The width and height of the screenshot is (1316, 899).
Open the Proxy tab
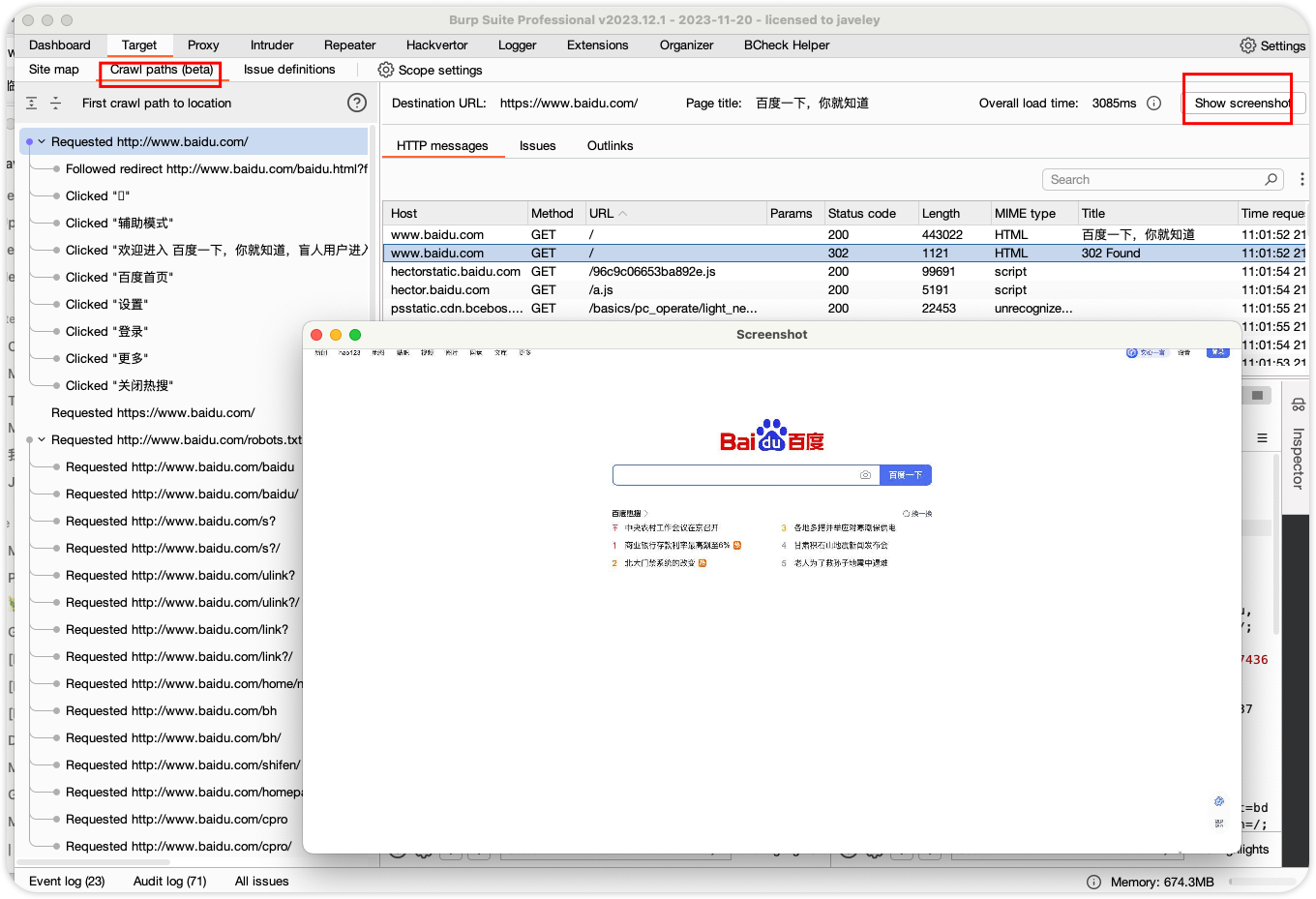point(203,45)
